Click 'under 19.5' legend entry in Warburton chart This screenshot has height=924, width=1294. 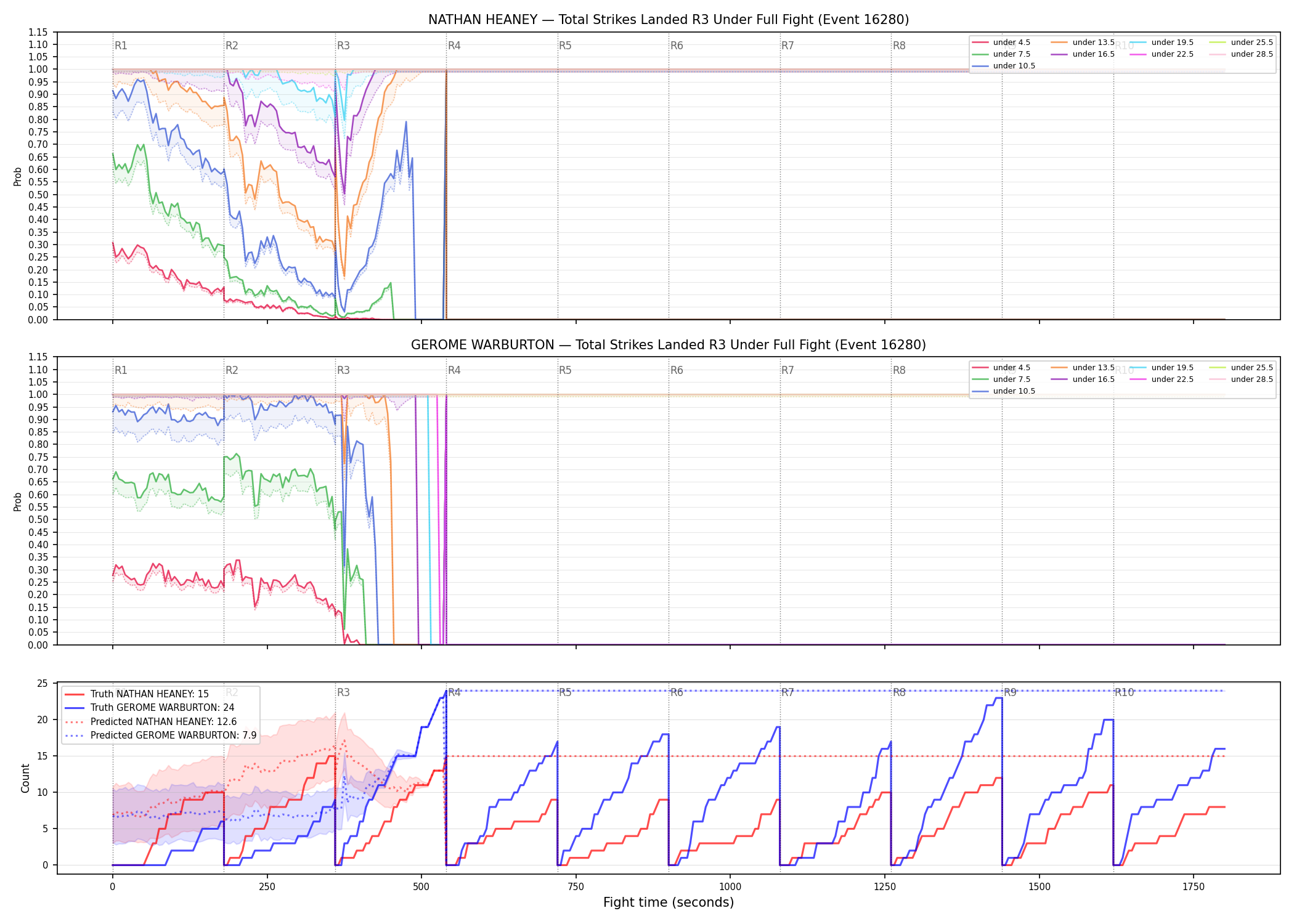pyautogui.click(x=1162, y=368)
